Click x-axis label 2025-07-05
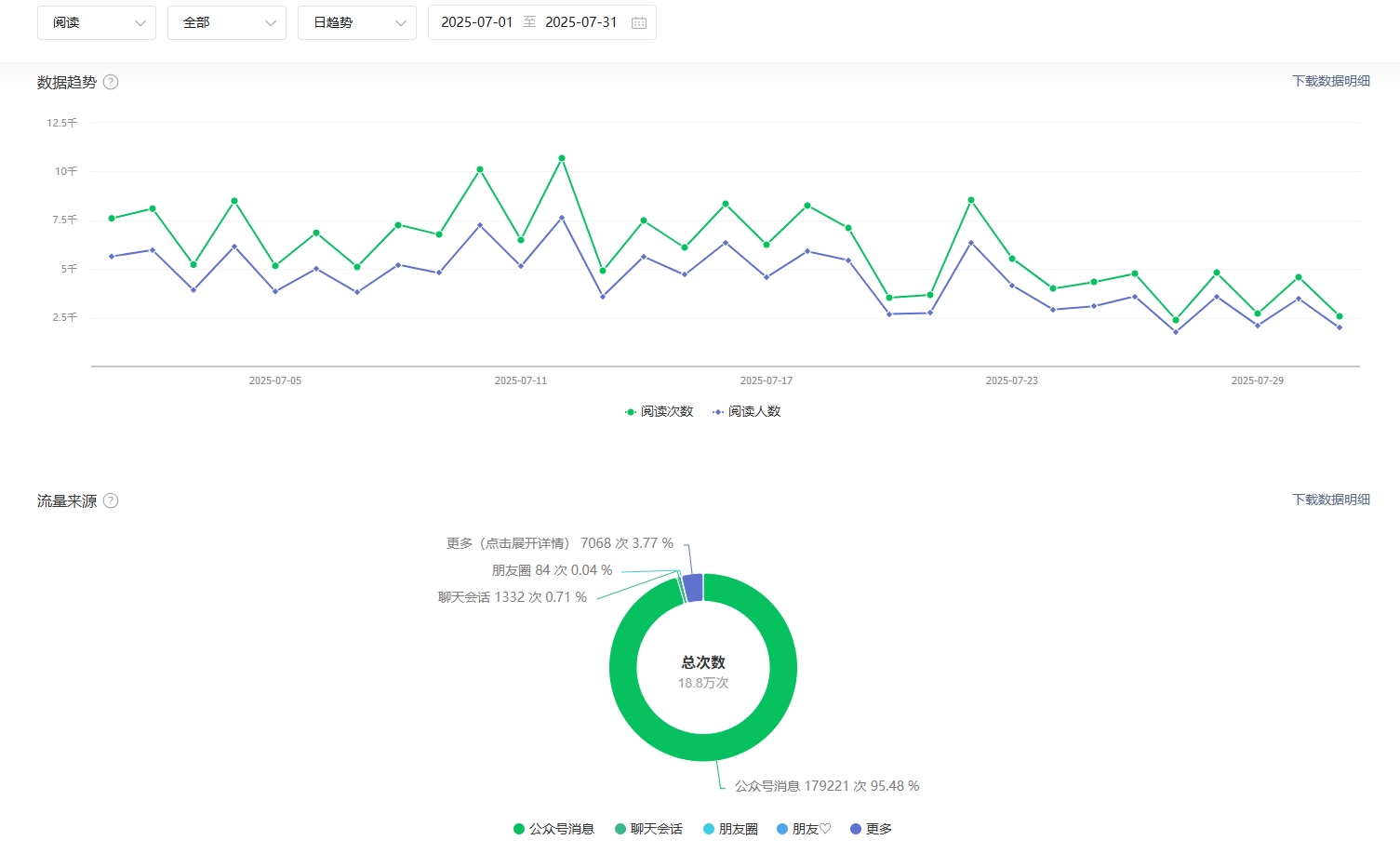 [275, 380]
